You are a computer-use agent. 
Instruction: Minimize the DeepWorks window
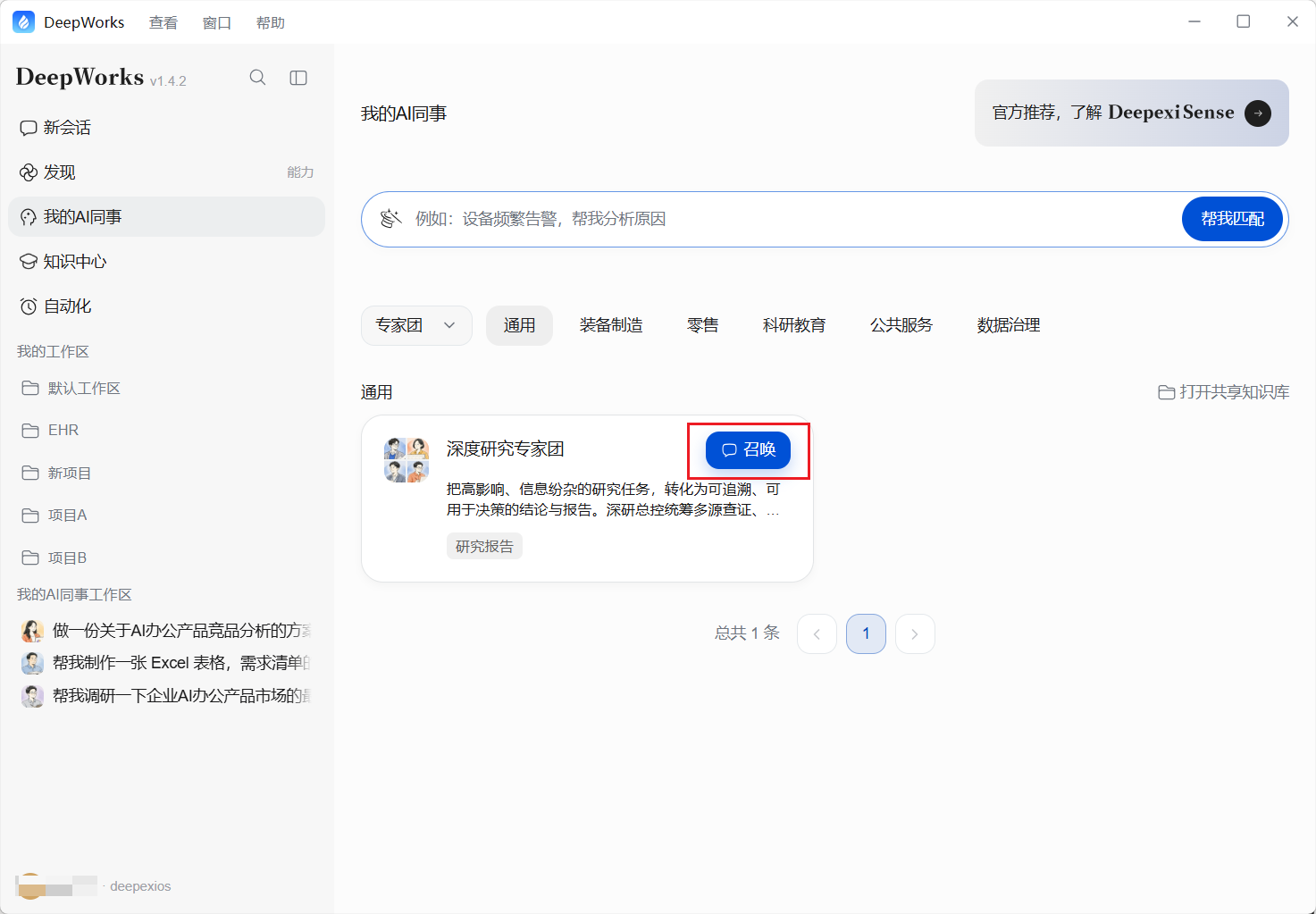[1194, 21]
